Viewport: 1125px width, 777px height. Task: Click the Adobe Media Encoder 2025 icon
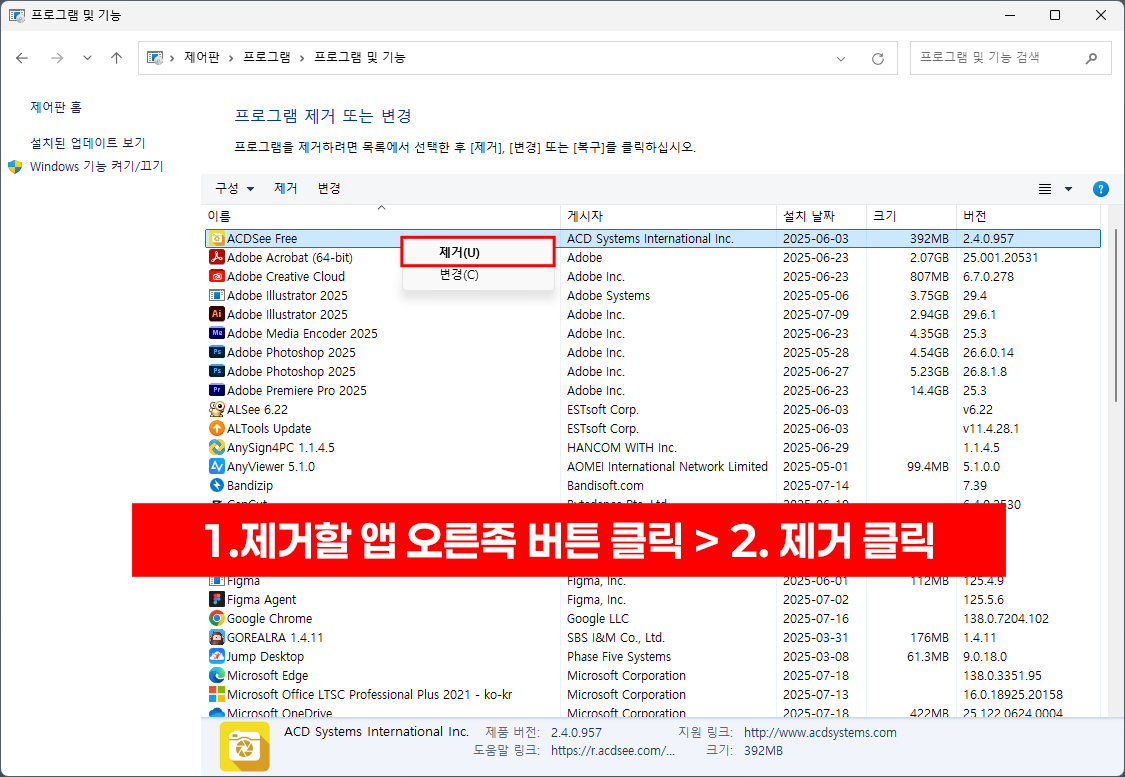coord(217,333)
